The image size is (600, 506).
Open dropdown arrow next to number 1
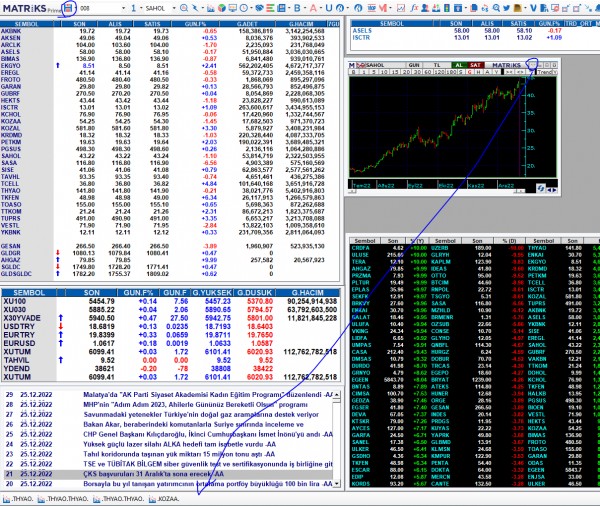point(141,8)
